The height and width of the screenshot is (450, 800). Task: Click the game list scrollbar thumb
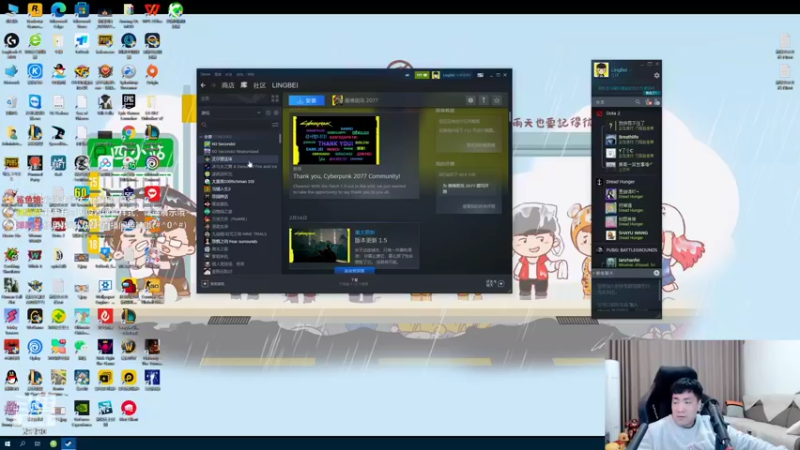[x=280, y=138]
